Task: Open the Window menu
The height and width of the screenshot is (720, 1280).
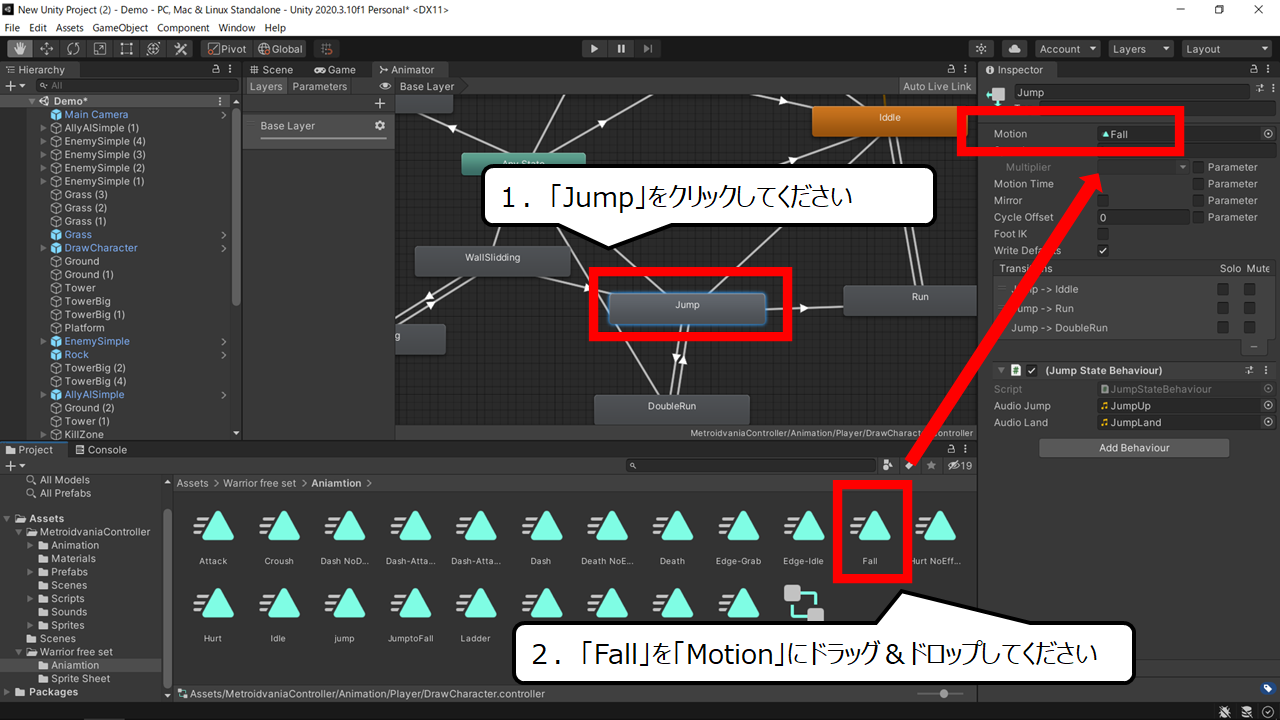Action: point(236,28)
